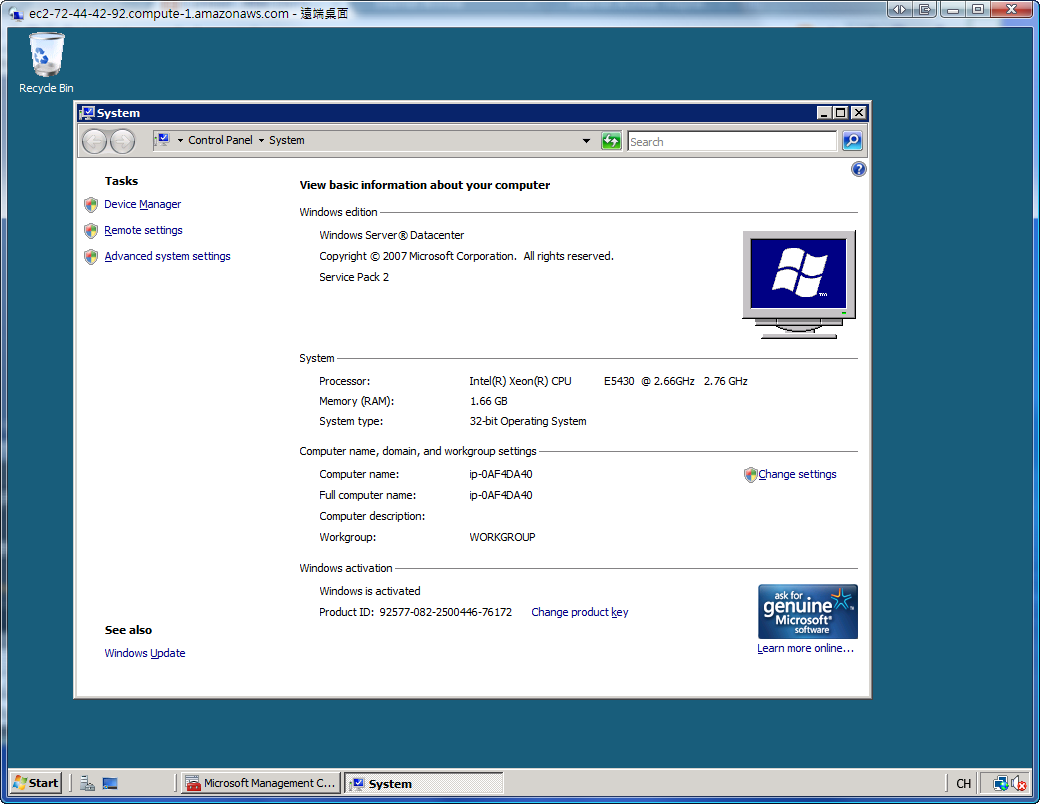Screen dimensions: 1040x804
Task: Click the magnifier search button
Action: click(852, 141)
